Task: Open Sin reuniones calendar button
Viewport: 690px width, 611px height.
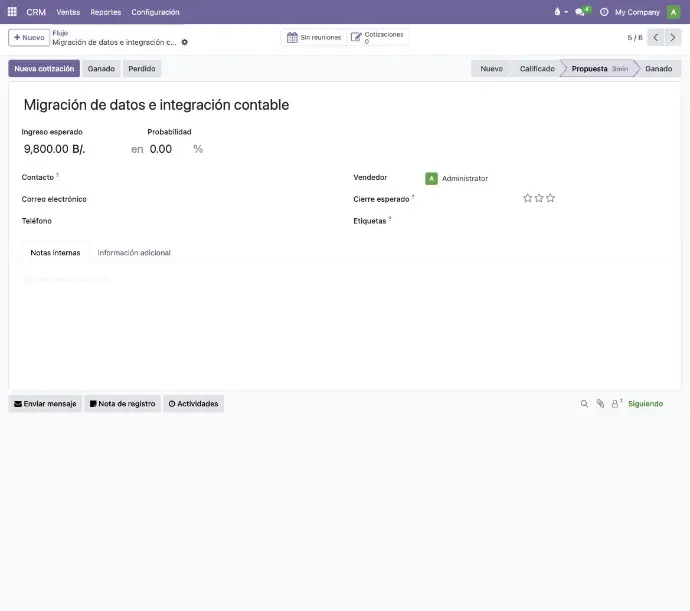Action: click(314, 37)
